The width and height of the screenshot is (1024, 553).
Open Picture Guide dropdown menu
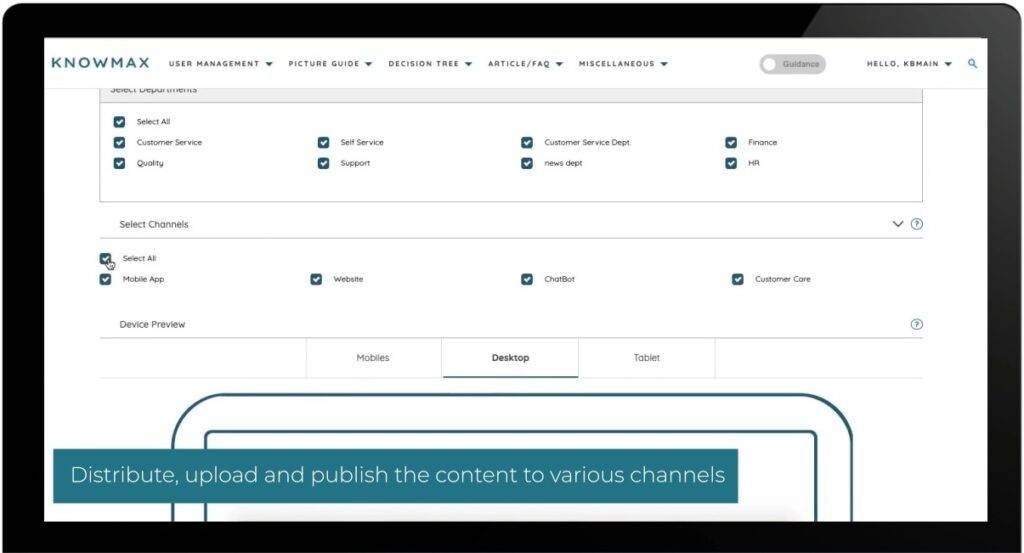[330, 64]
